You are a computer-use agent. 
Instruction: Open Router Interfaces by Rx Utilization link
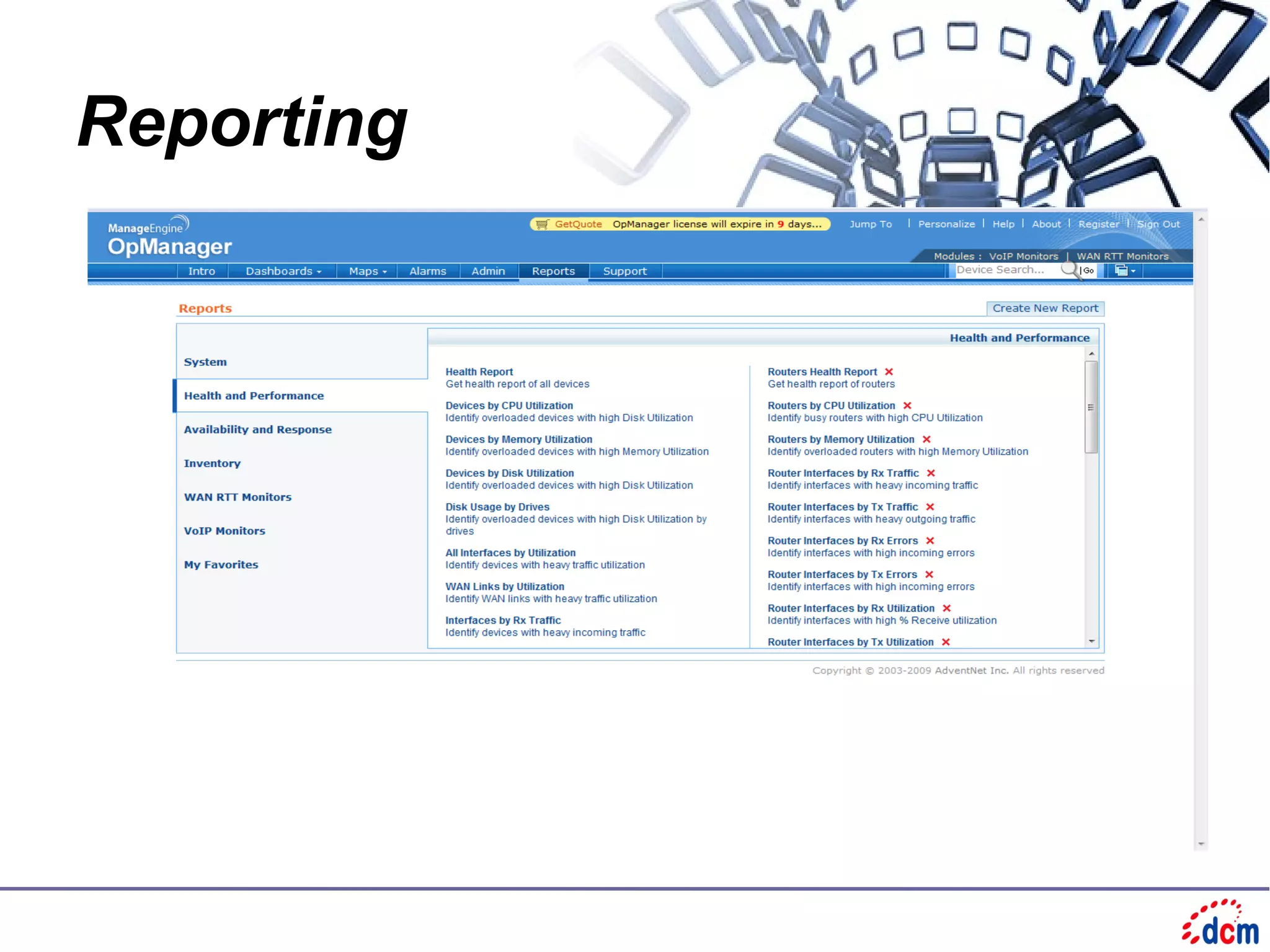point(851,608)
